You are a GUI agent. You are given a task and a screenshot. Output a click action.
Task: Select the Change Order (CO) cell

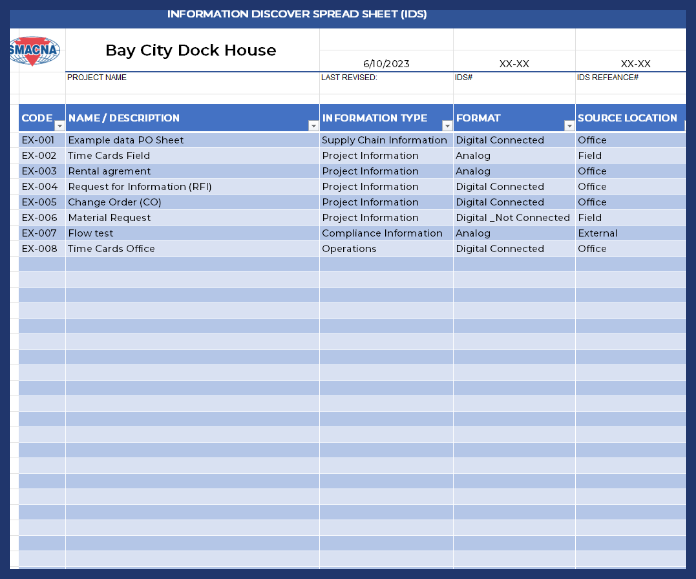tap(192, 202)
